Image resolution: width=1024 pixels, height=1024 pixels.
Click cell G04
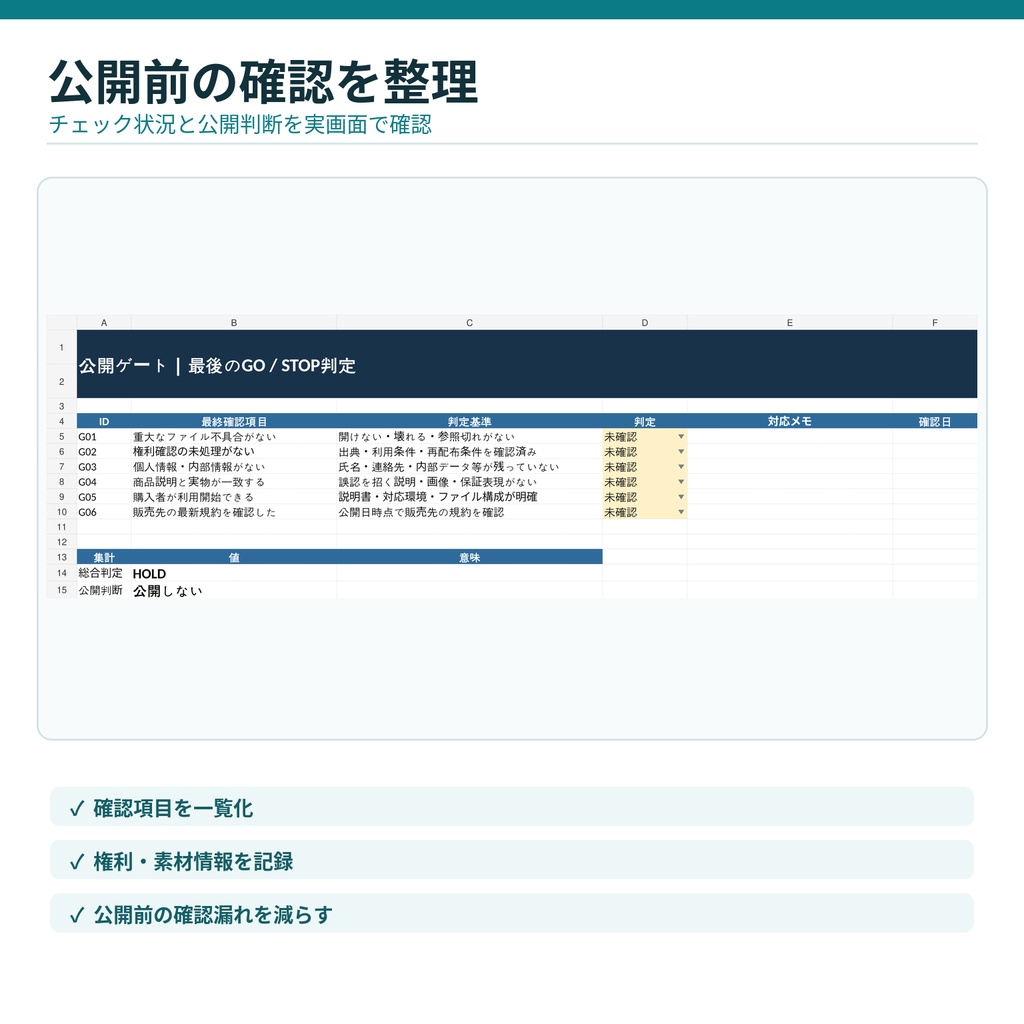pos(104,481)
